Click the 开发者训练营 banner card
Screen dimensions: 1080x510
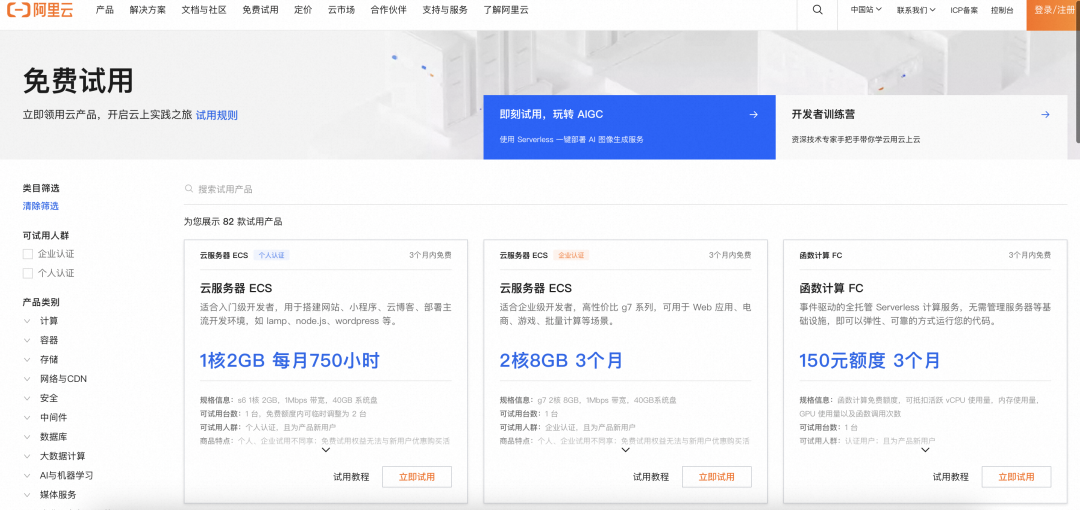[922, 127]
